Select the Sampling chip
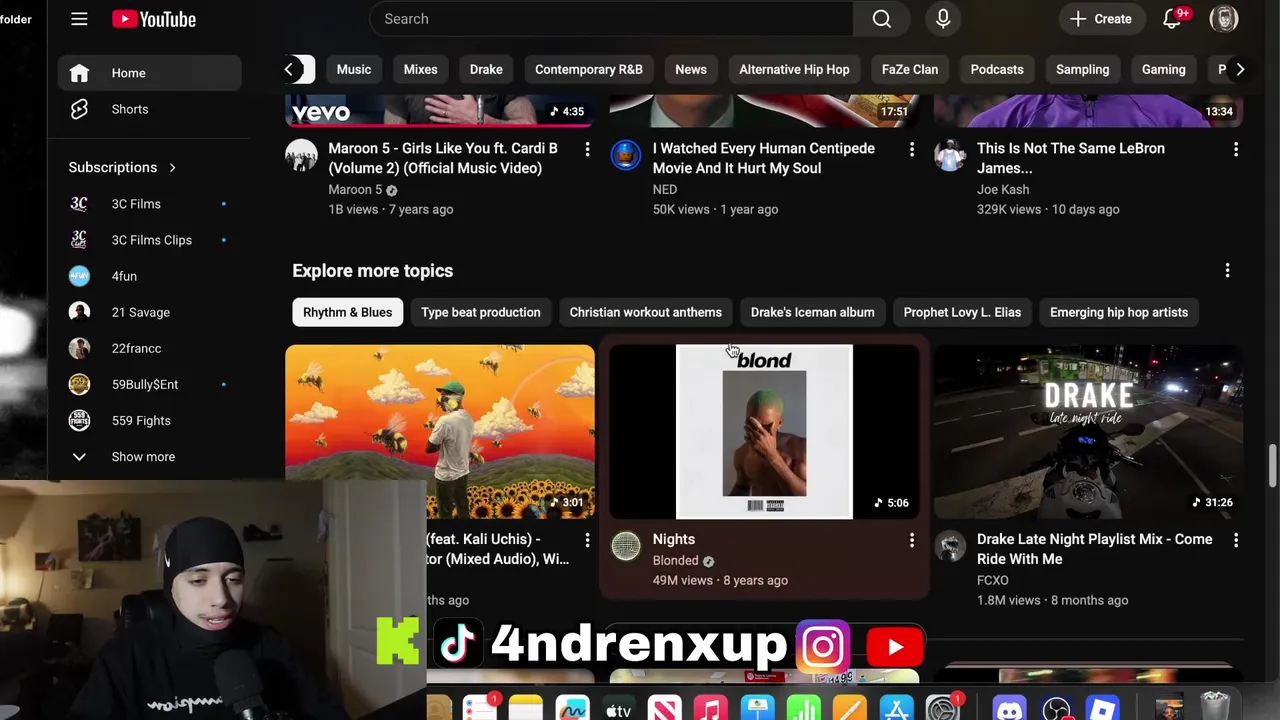The width and height of the screenshot is (1280, 720). click(x=1083, y=69)
